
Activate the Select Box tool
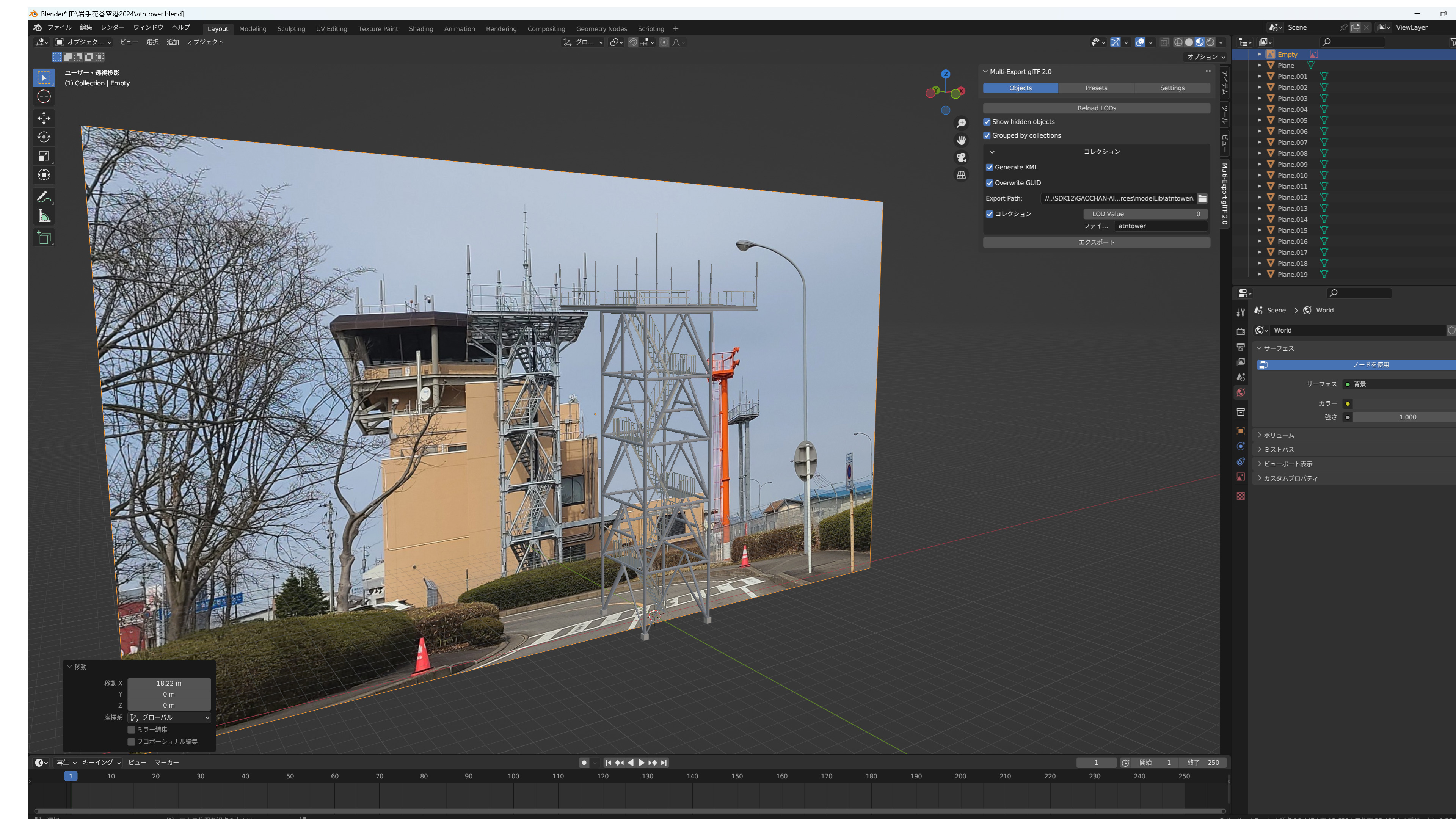[44, 77]
